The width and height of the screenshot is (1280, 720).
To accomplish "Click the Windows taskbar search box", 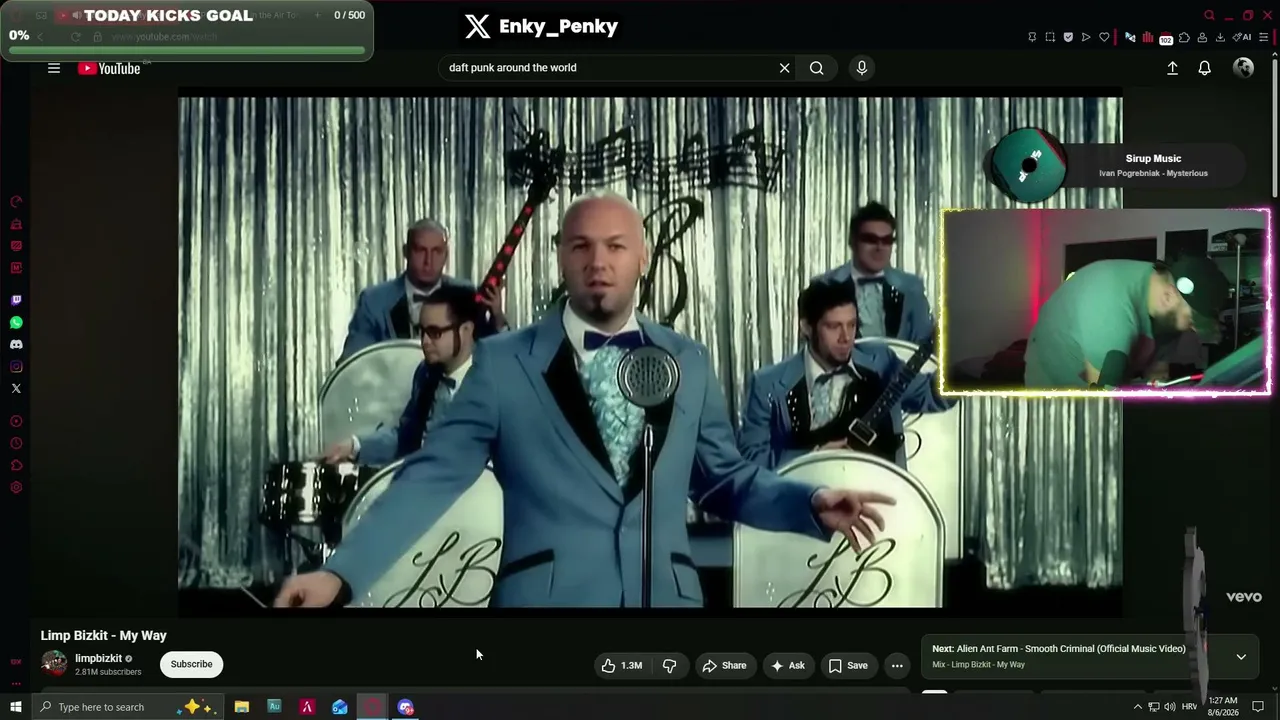I will pyautogui.click(x=129, y=707).
